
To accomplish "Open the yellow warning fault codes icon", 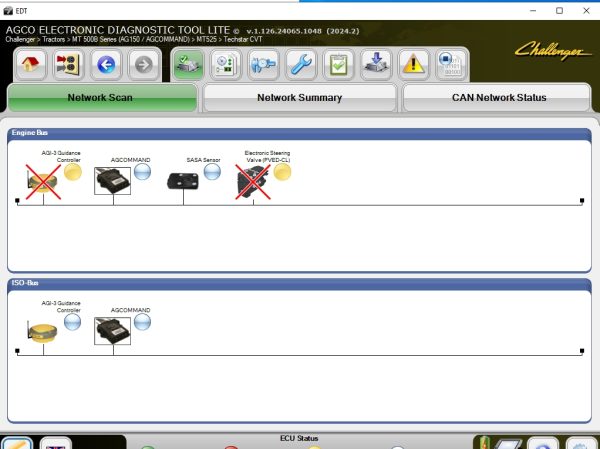I will click(x=414, y=65).
